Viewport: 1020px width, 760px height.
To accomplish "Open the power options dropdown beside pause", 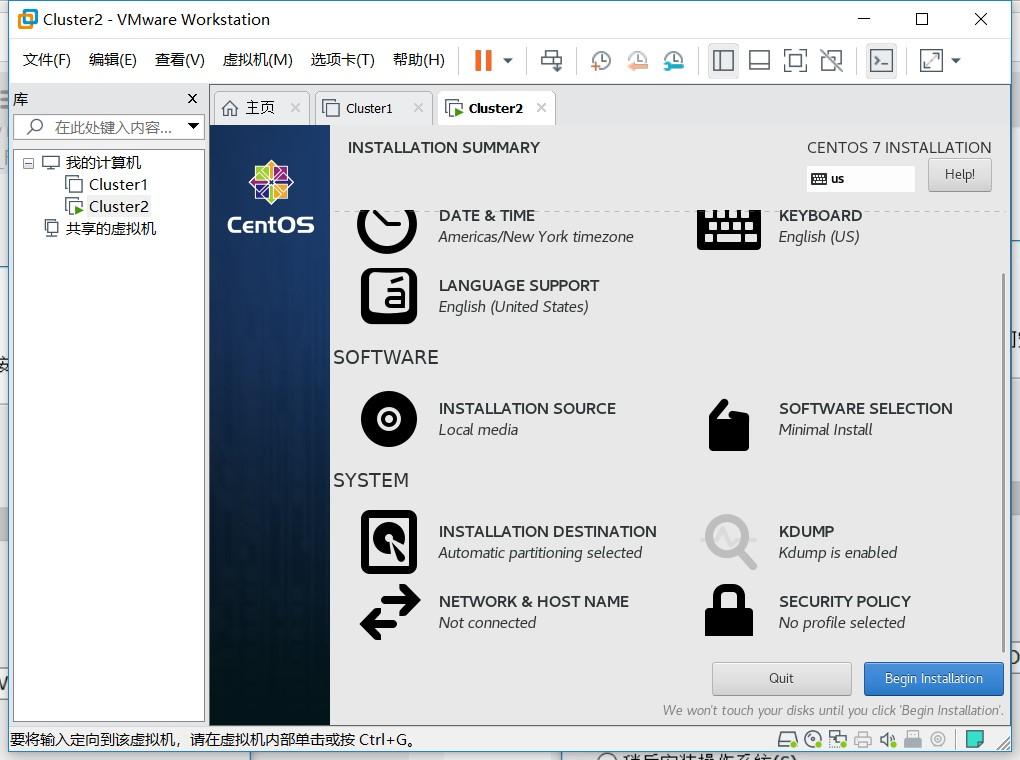I will [508, 61].
